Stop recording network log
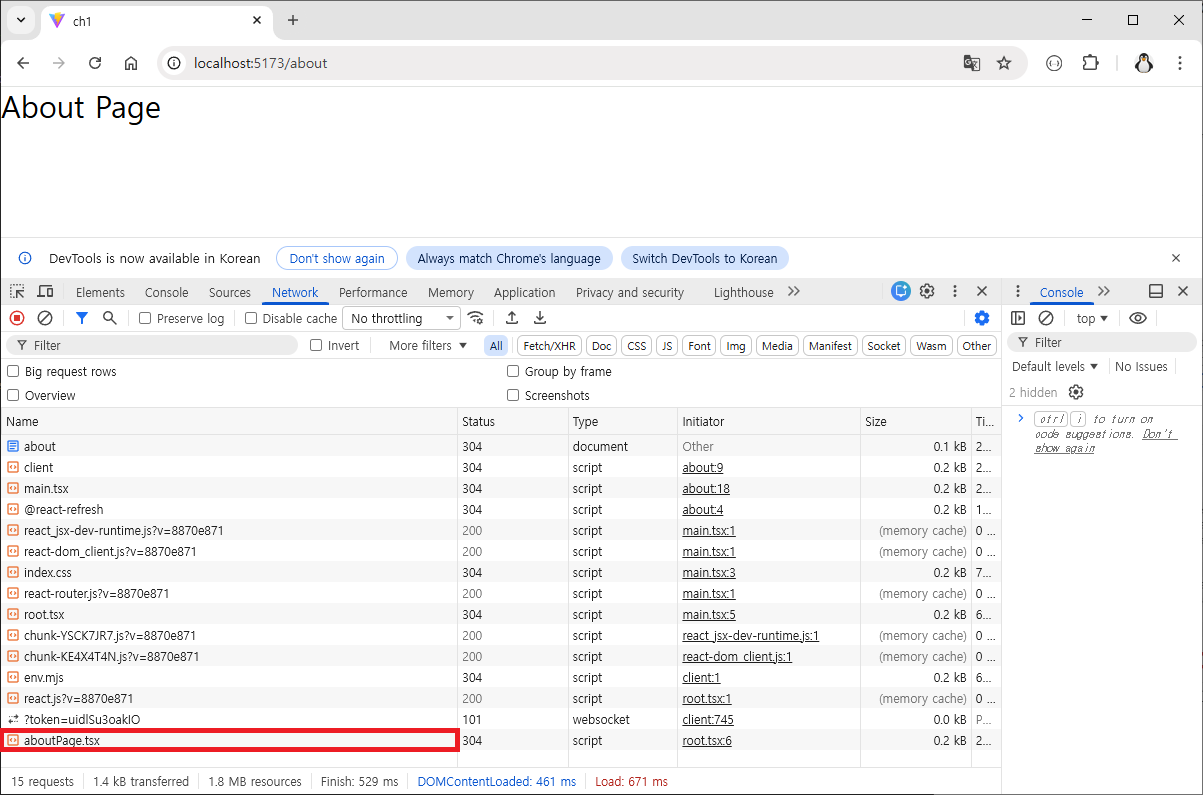 click(17, 318)
